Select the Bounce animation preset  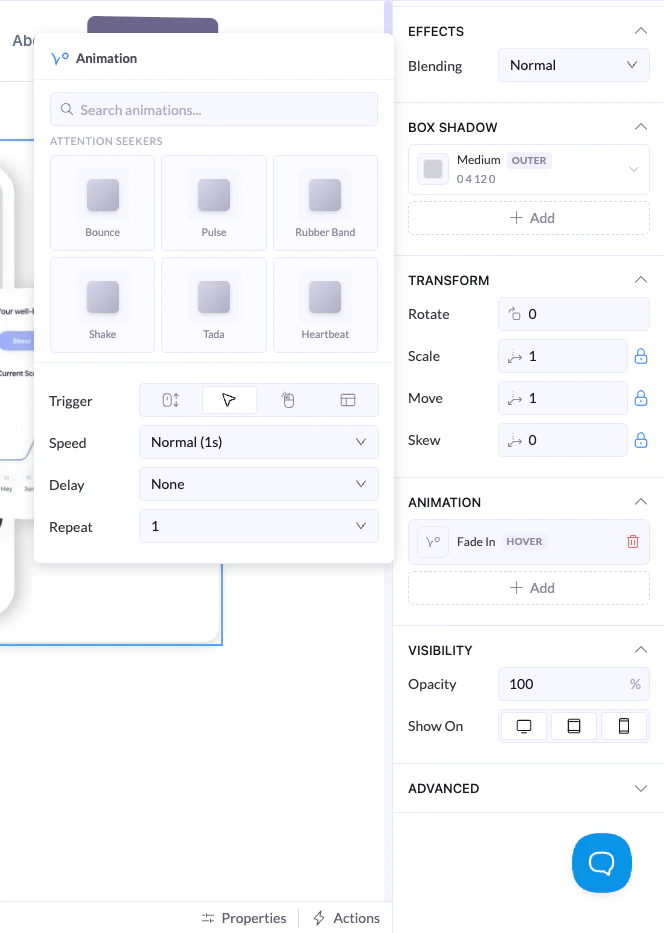click(102, 203)
